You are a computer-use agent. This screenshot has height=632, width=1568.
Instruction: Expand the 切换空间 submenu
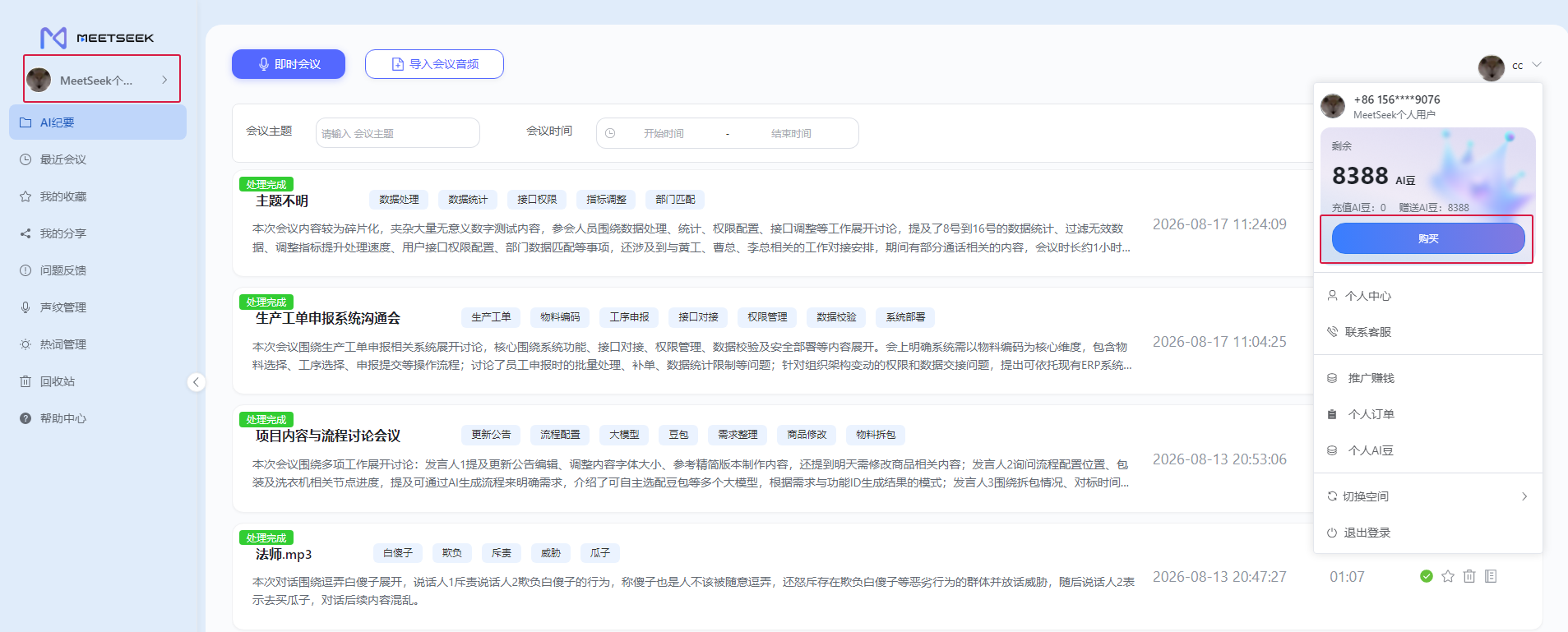pyautogui.click(x=1428, y=496)
